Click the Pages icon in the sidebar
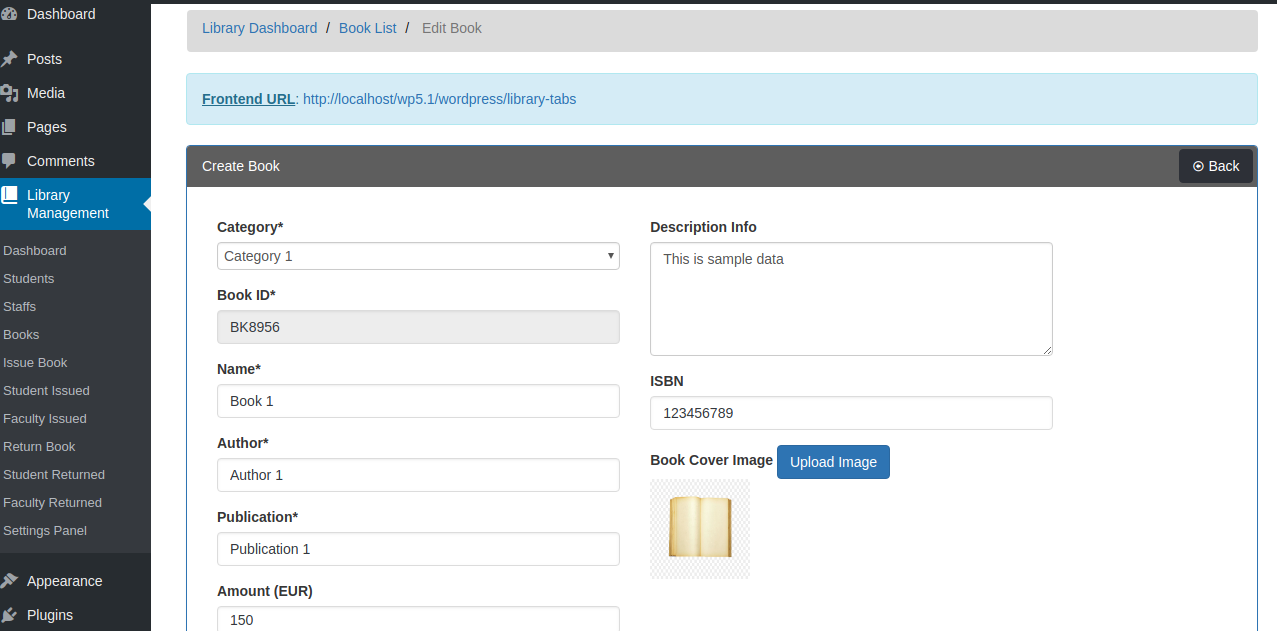Screen dimensions: 1277x631 [8, 127]
